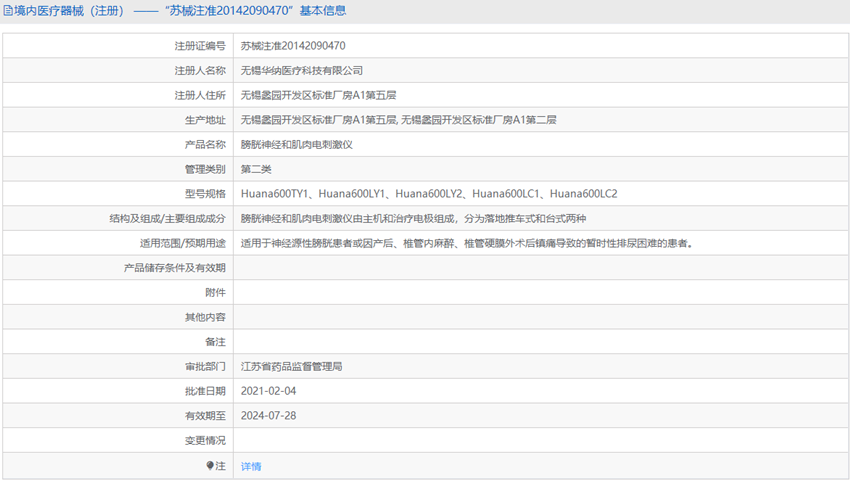This screenshot has height=483, width=850.
Task: Select approving department 江苏省药品监督管理局
Action: coord(291,366)
